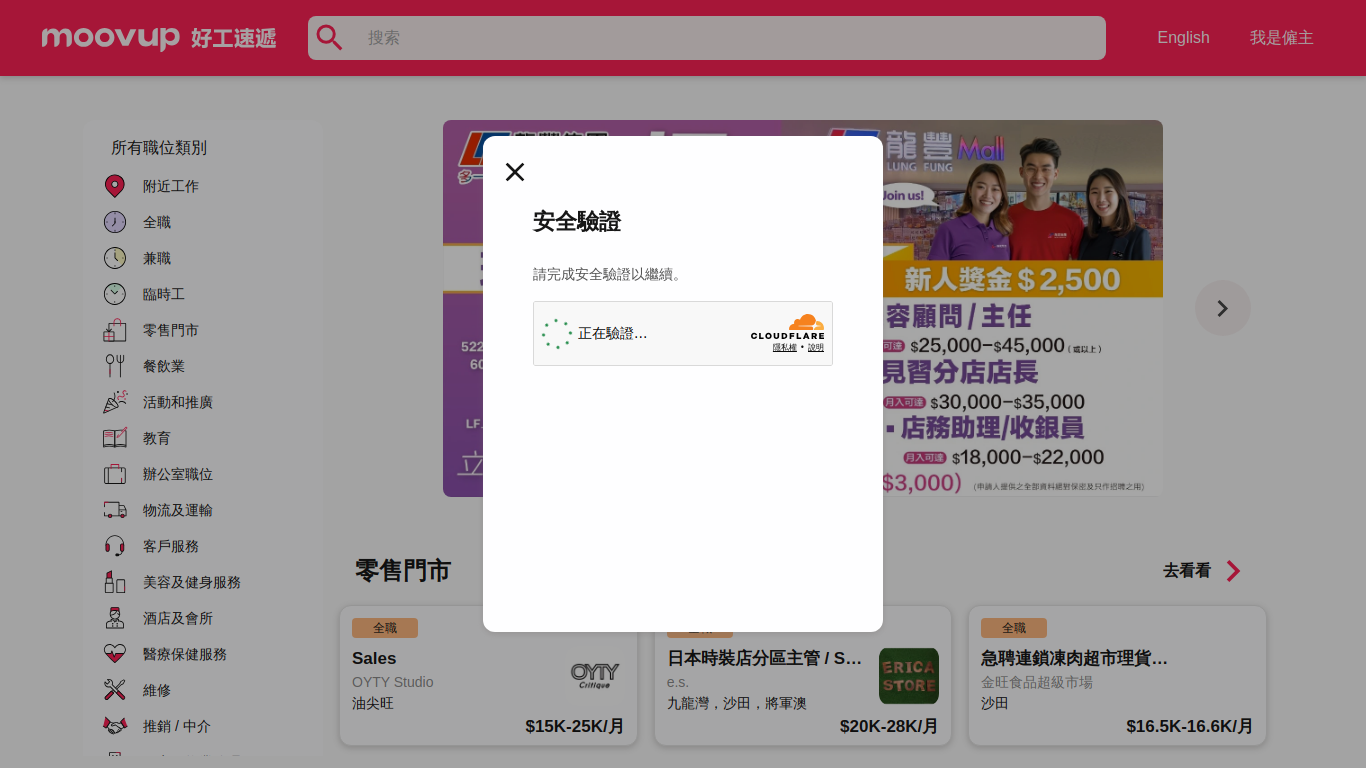Click the 全職 tag on 急聘連鎖凍肉 card
The image size is (1366, 768).
[1014, 628]
